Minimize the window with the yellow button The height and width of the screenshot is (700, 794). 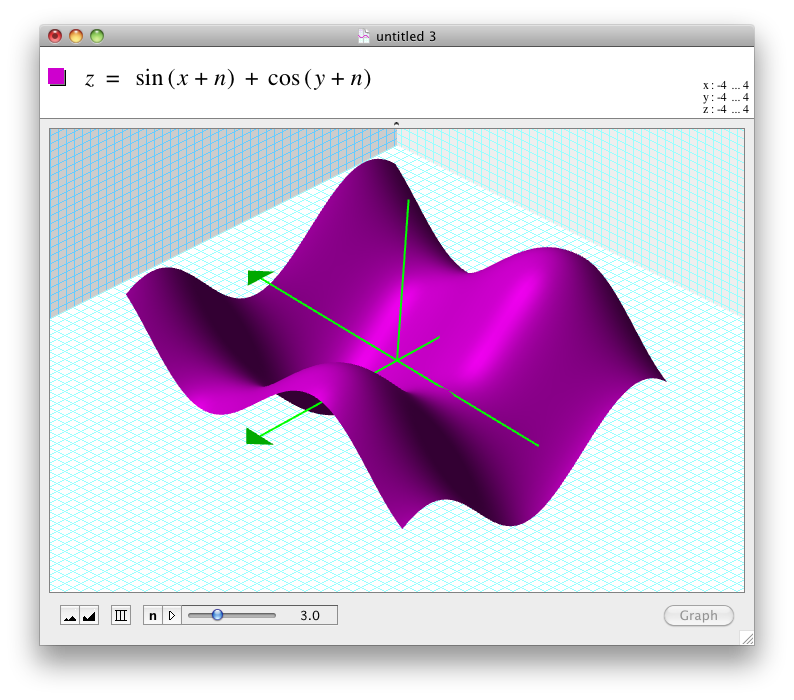(x=76, y=36)
